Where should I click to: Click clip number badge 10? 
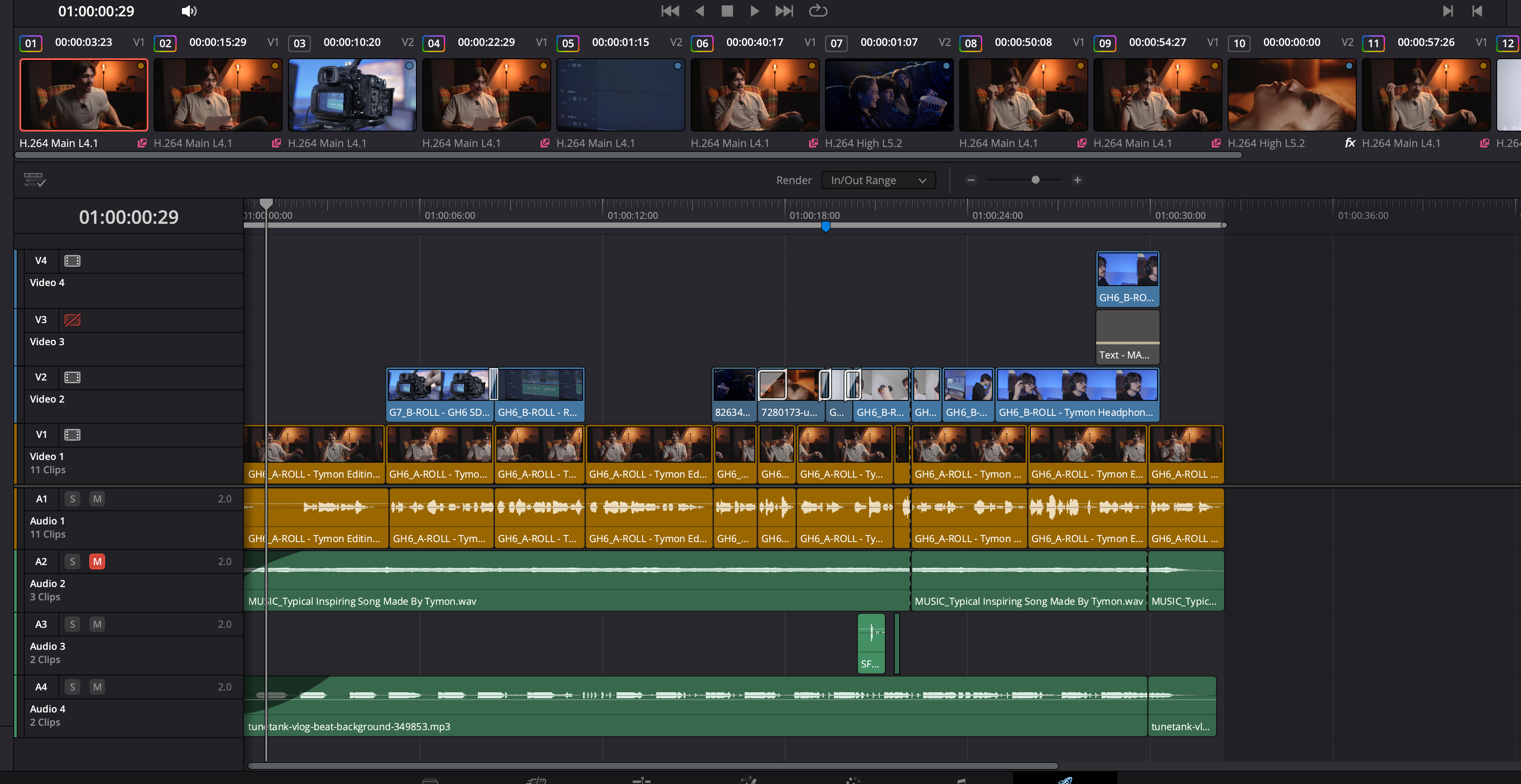click(x=1239, y=43)
